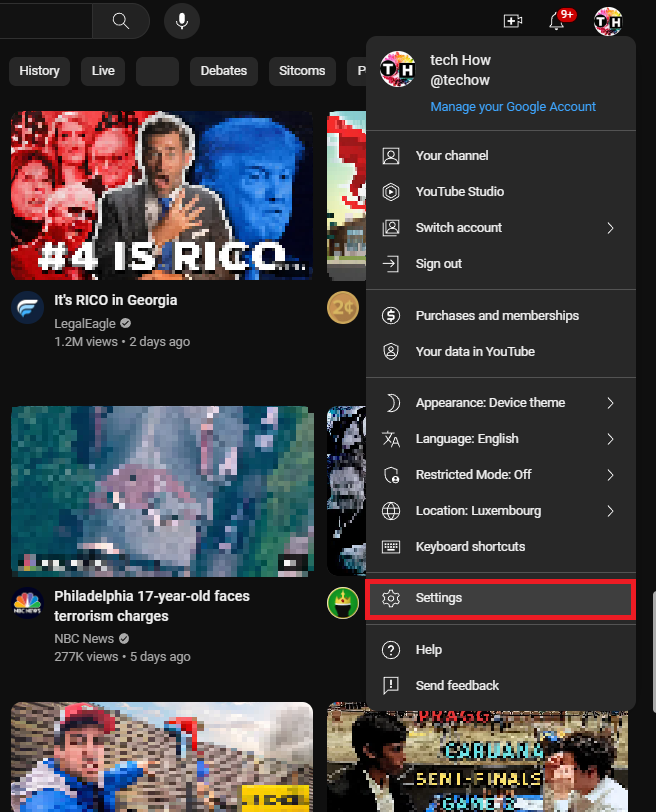Select the Sitcoms filter chip

coord(302,71)
